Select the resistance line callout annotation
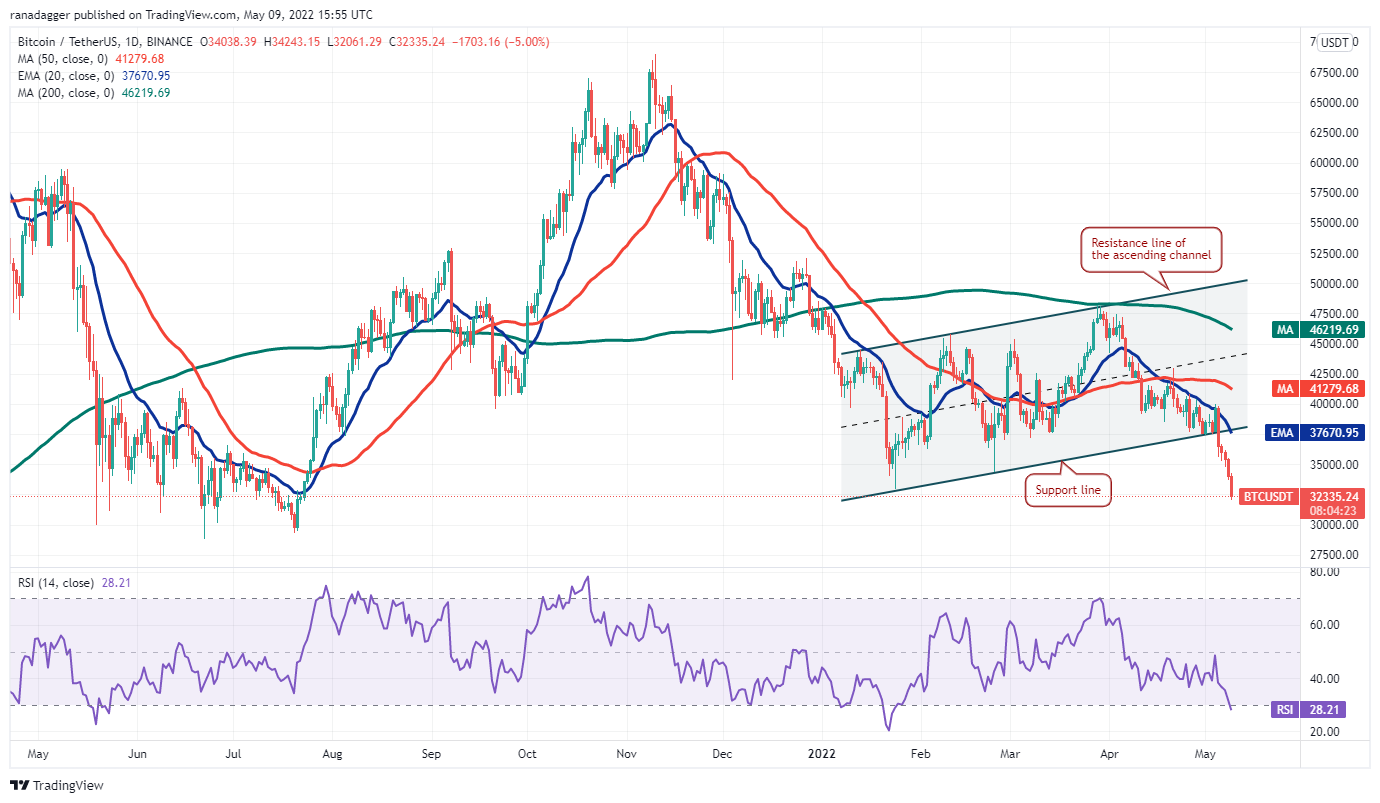Viewport: 1380px width, 803px height. pos(1150,249)
